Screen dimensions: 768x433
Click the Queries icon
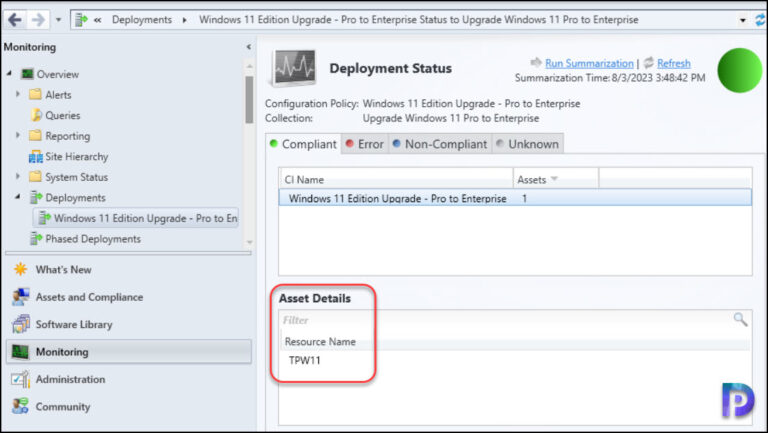36,115
